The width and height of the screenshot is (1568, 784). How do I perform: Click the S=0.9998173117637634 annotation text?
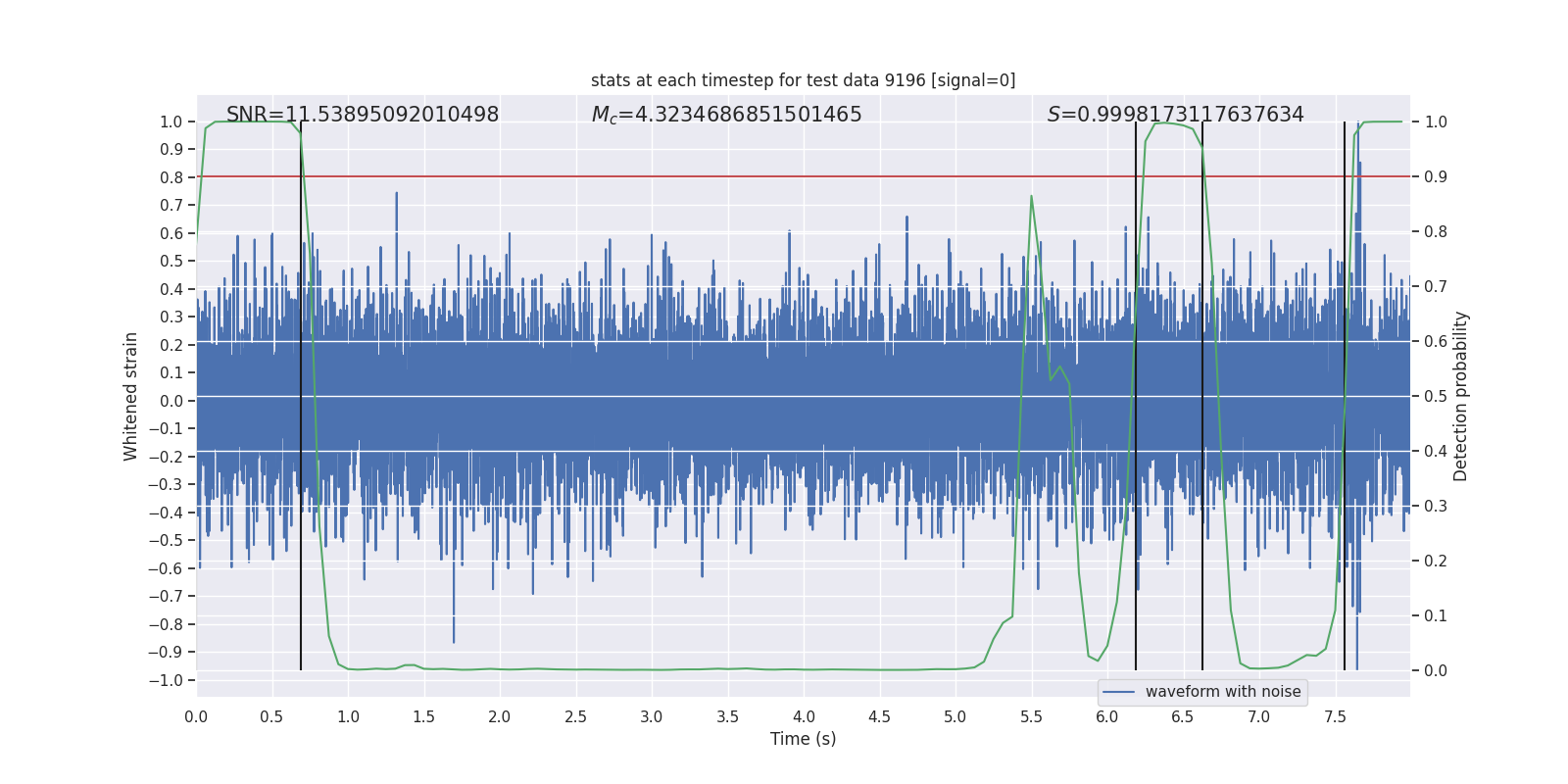(1175, 115)
